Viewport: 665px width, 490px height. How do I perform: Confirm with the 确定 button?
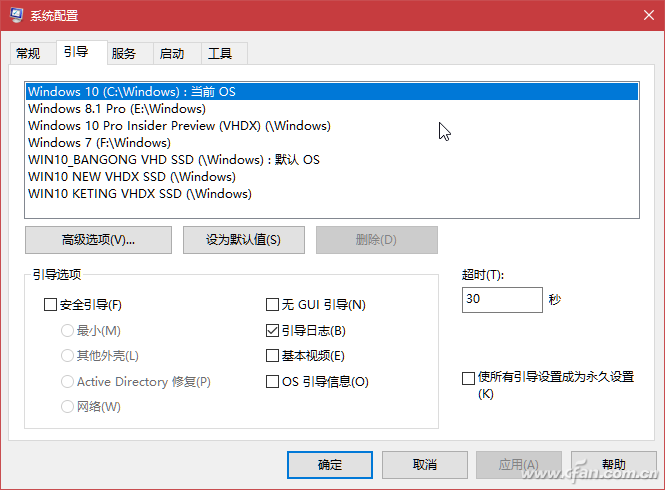pyautogui.click(x=330, y=465)
